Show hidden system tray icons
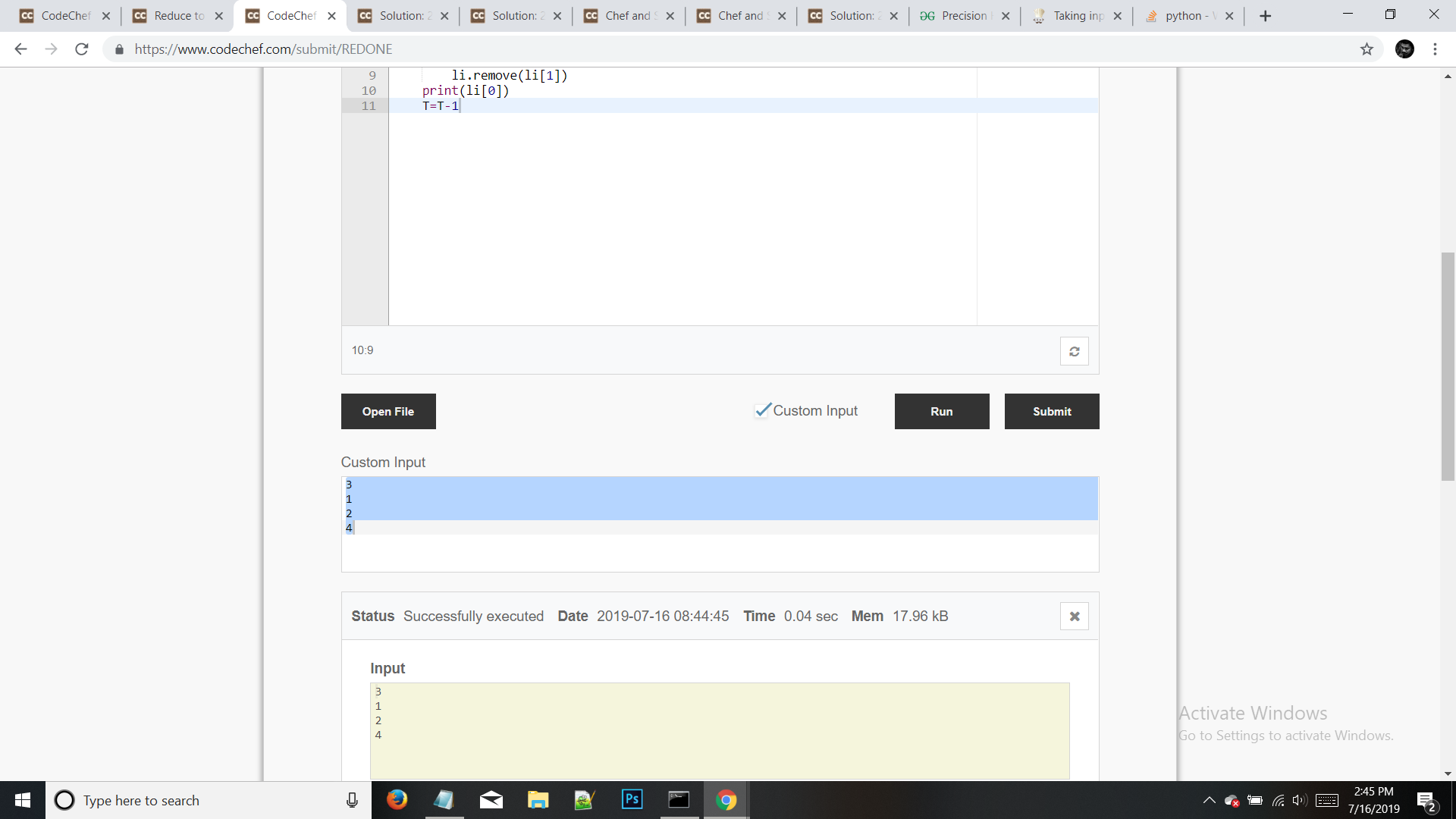The height and width of the screenshot is (819, 1456). pos(1209,800)
